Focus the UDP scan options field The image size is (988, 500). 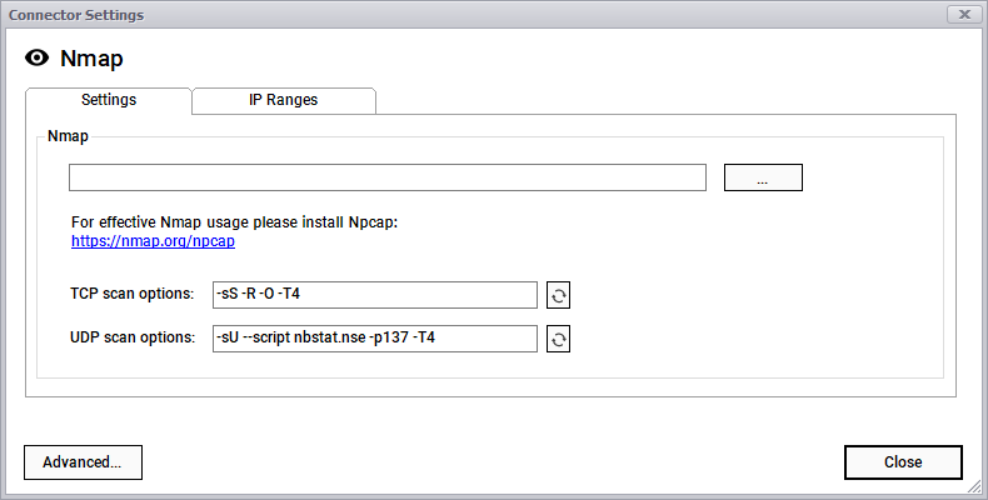point(375,338)
